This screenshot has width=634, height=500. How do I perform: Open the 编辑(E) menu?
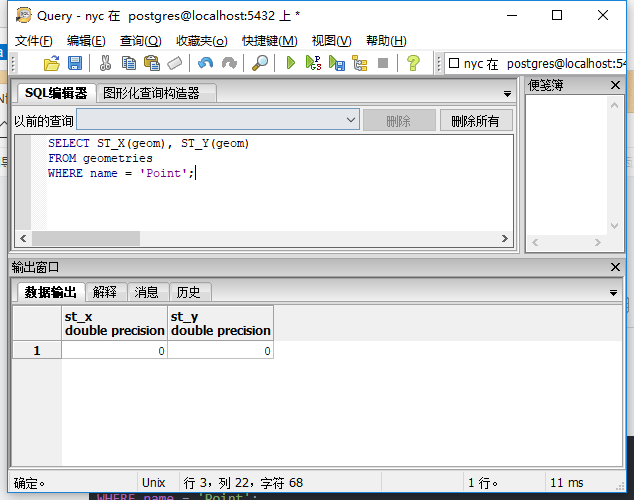[x=86, y=41]
